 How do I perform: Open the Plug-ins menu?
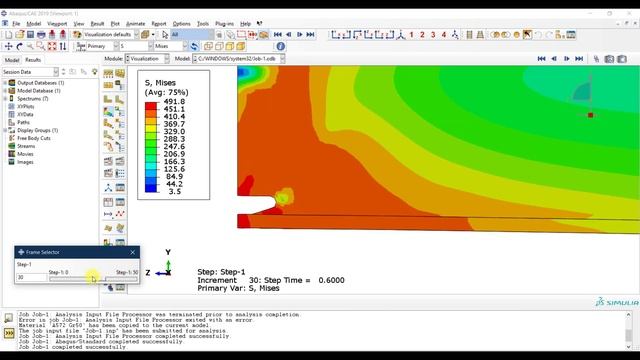pyautogui.click(x=224, y=24)
